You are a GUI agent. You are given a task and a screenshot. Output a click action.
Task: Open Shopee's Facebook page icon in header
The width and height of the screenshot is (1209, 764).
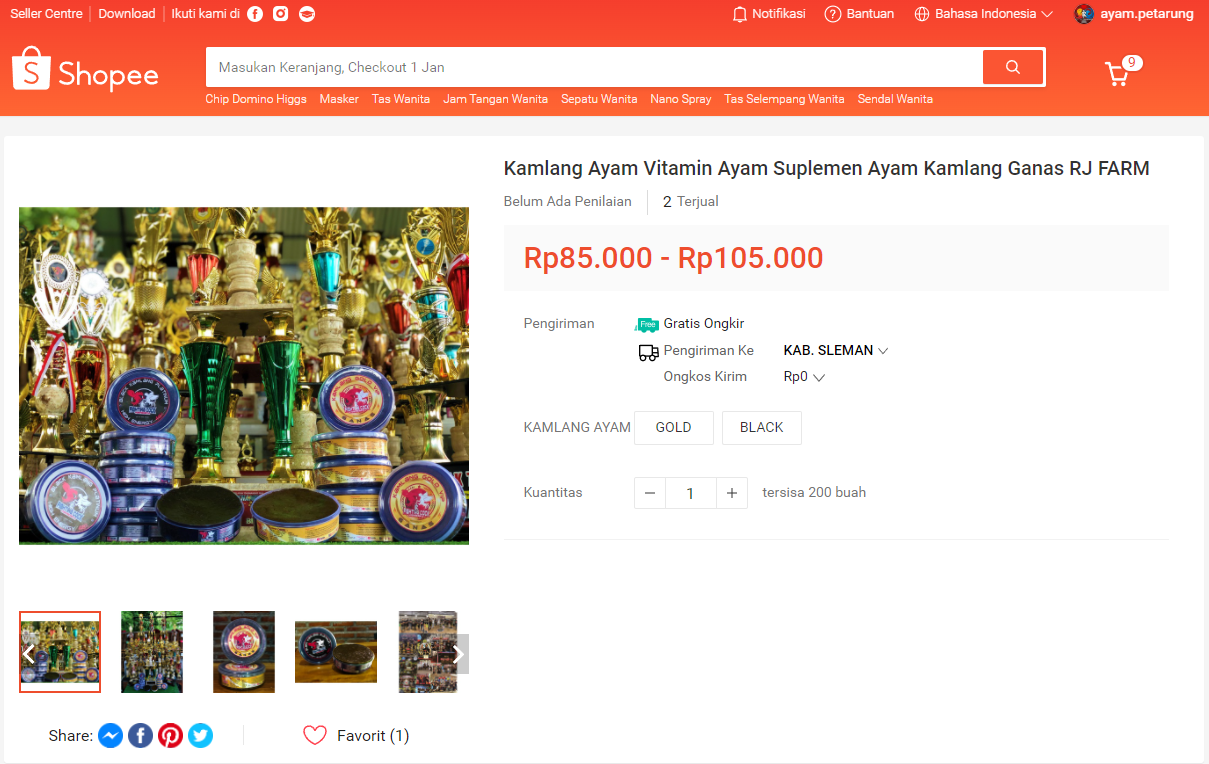pos(255,14)
